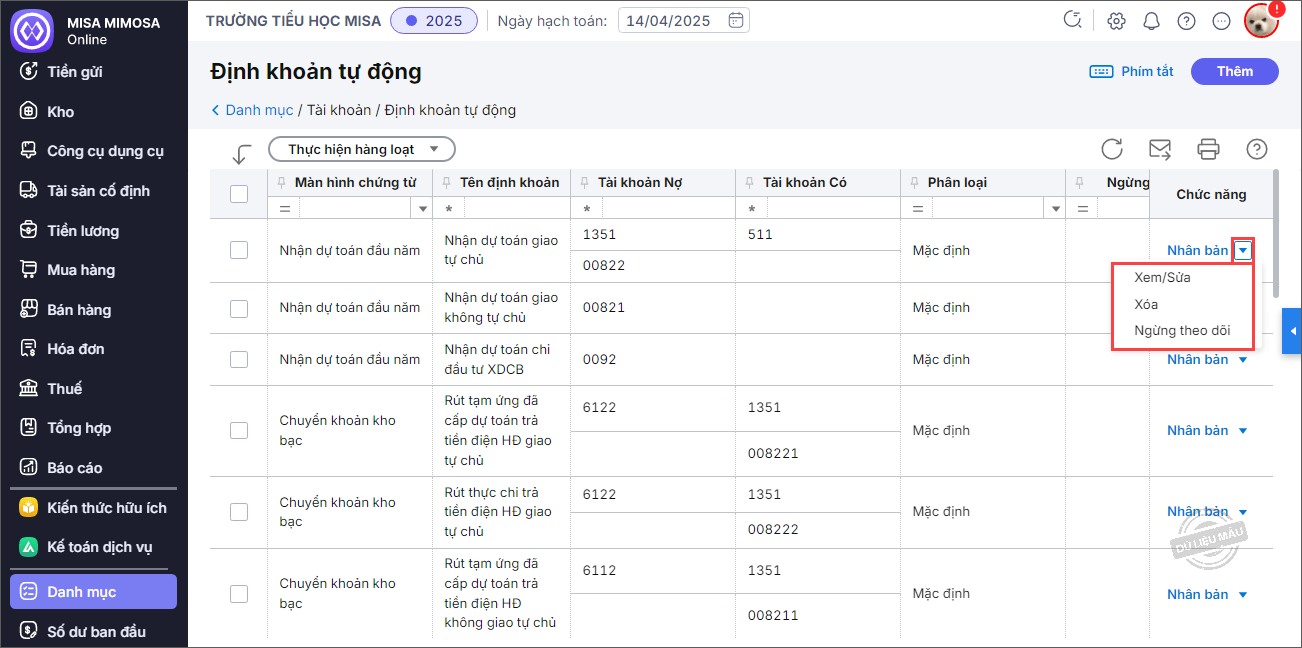Click the printer icon above the table
This screenshot has width=1302, height=648.
pos(1208,149)
